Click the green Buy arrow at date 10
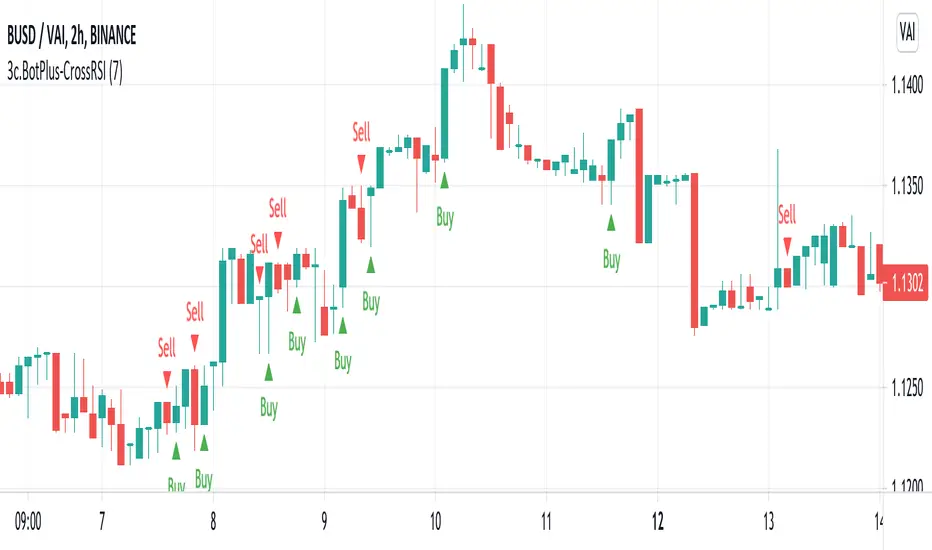This screenshot has width=932, height=550. tap(444, 180)
